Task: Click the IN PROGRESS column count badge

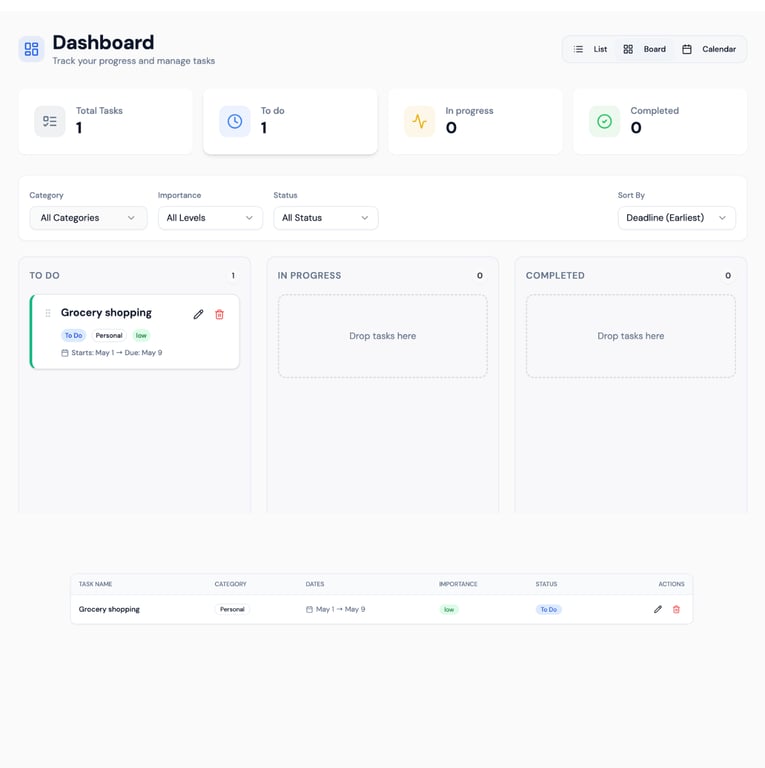Action: click(480, 275)
